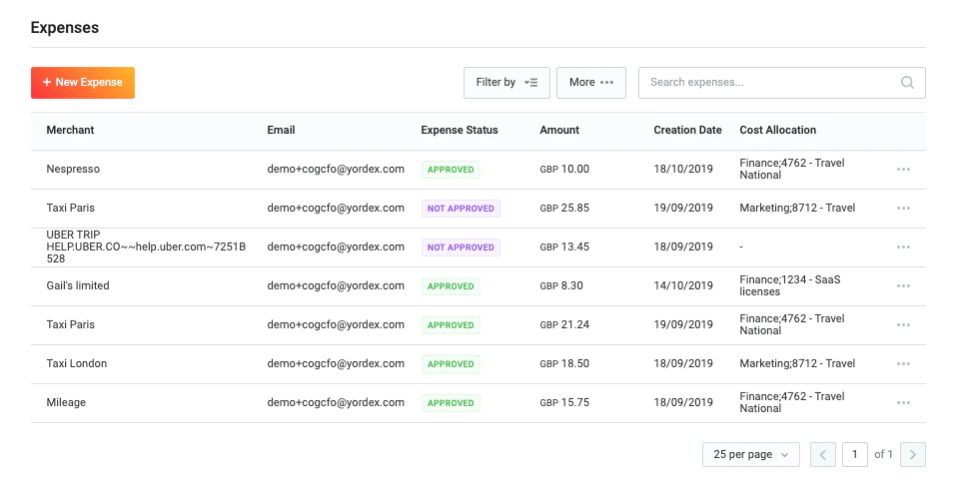Open row actions for the GBP 21.24 Taxi Paris expense
Image resolution: width=960 pixels, height=484 pixels.
(903, 325)
